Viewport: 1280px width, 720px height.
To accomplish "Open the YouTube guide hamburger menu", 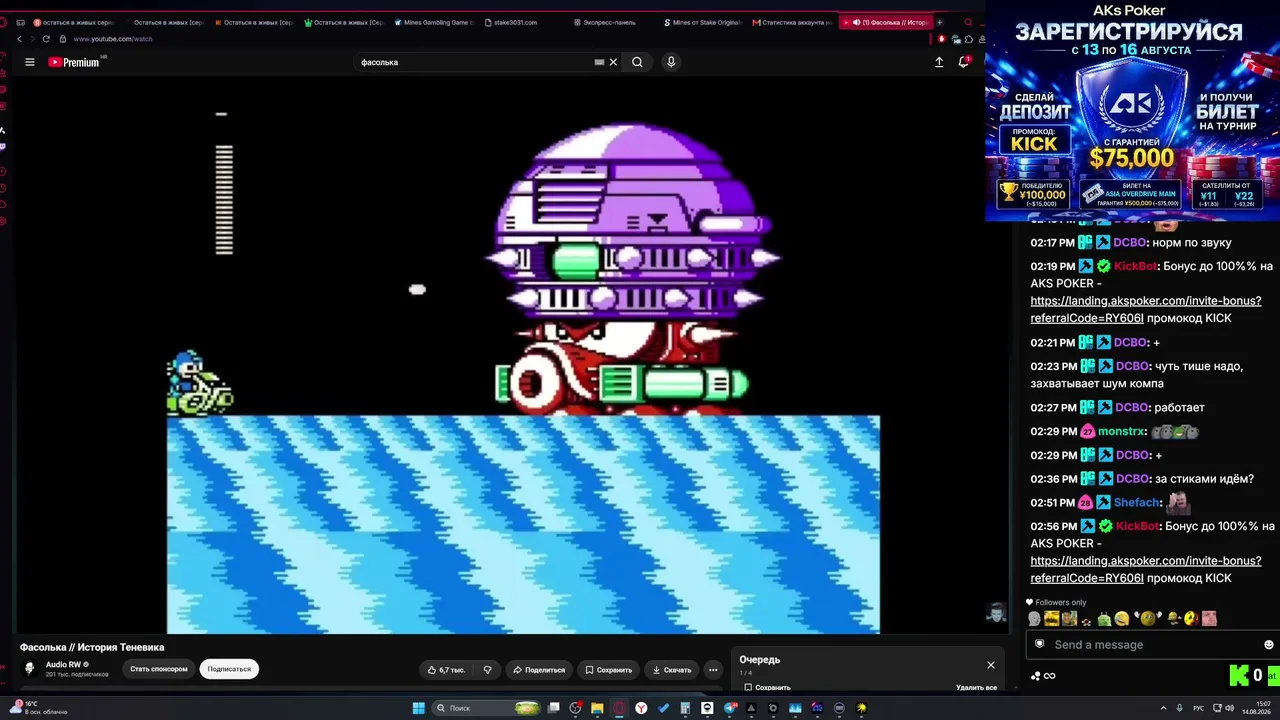I will click(29, 62).
